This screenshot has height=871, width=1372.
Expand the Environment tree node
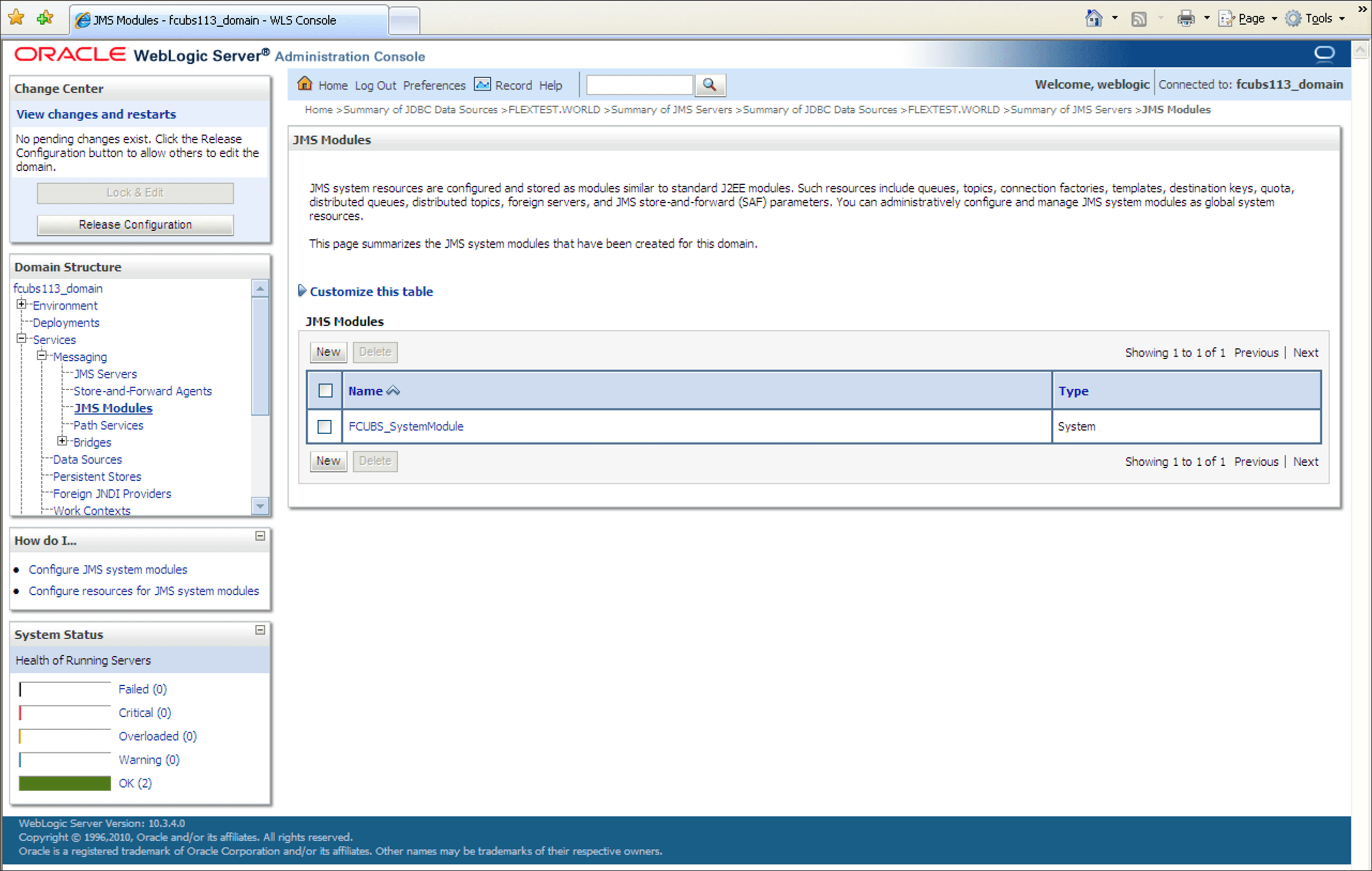21,305
